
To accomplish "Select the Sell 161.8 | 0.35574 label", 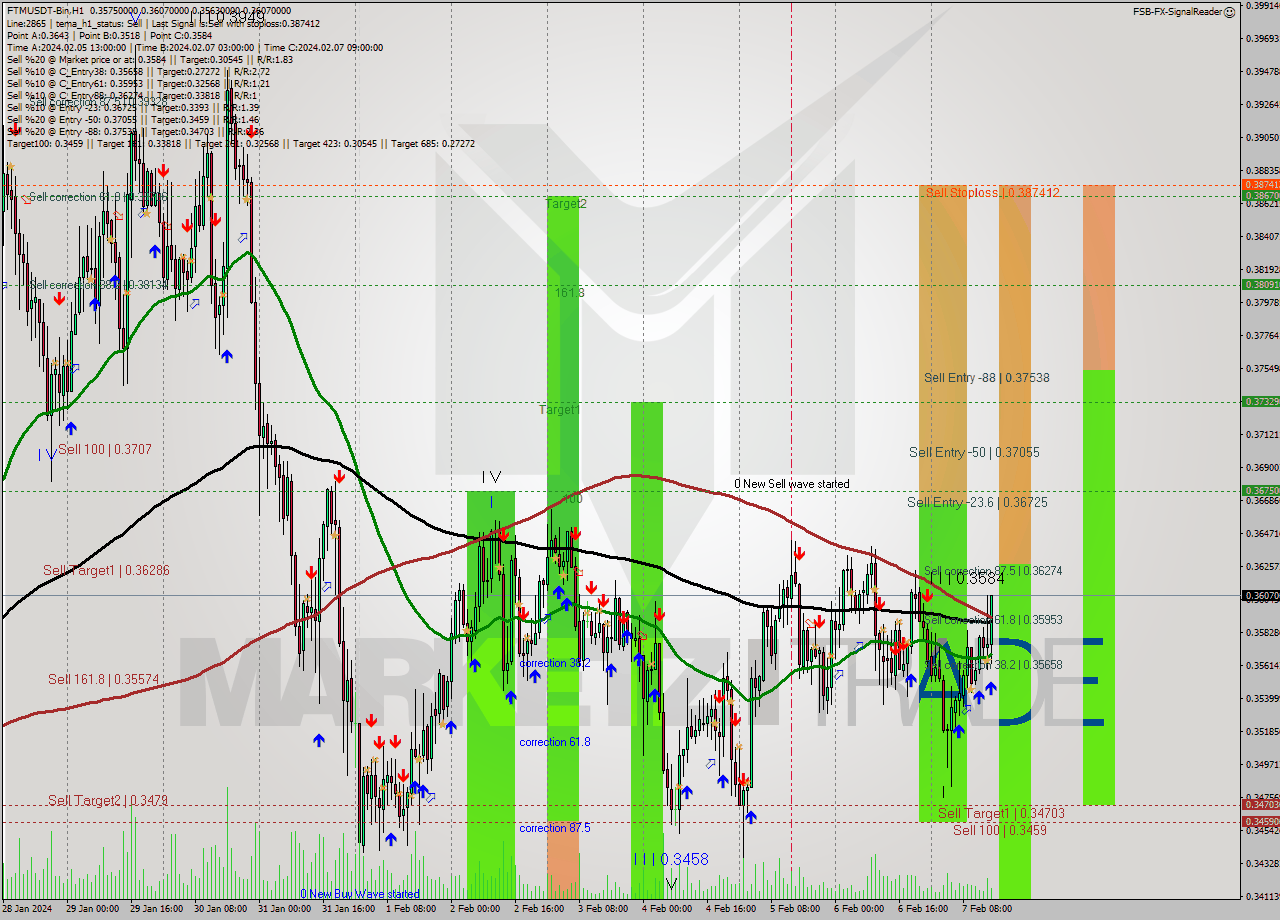I will click(103, 679).
